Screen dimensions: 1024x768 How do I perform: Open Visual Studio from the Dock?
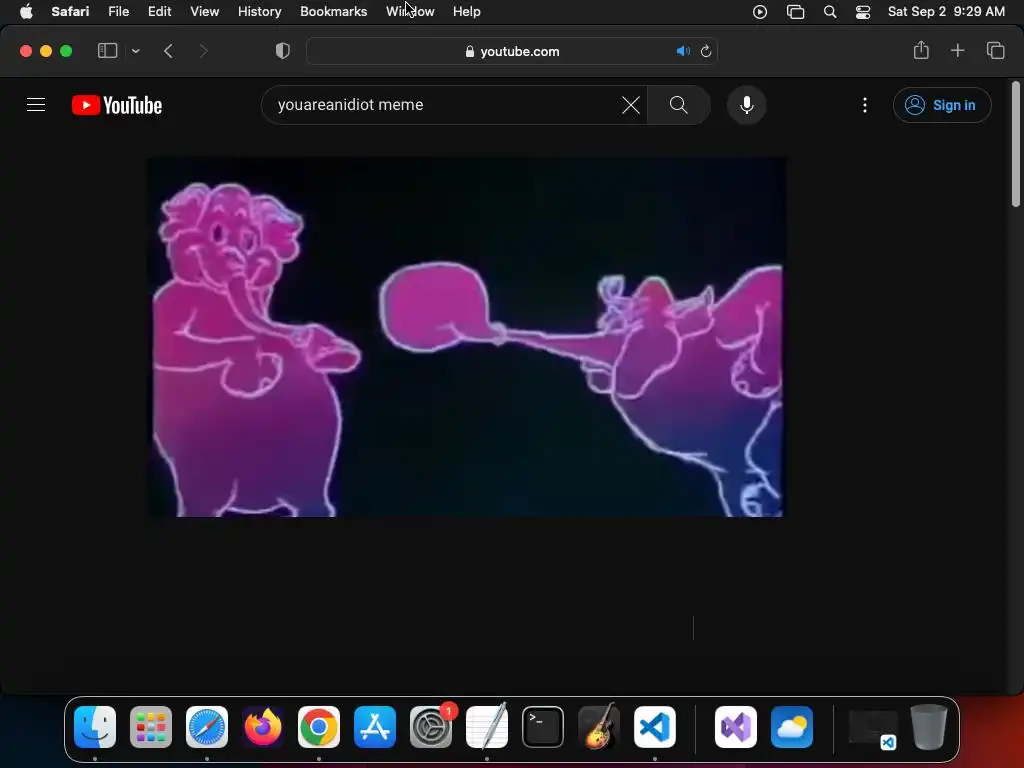click(x=736, y=727)
